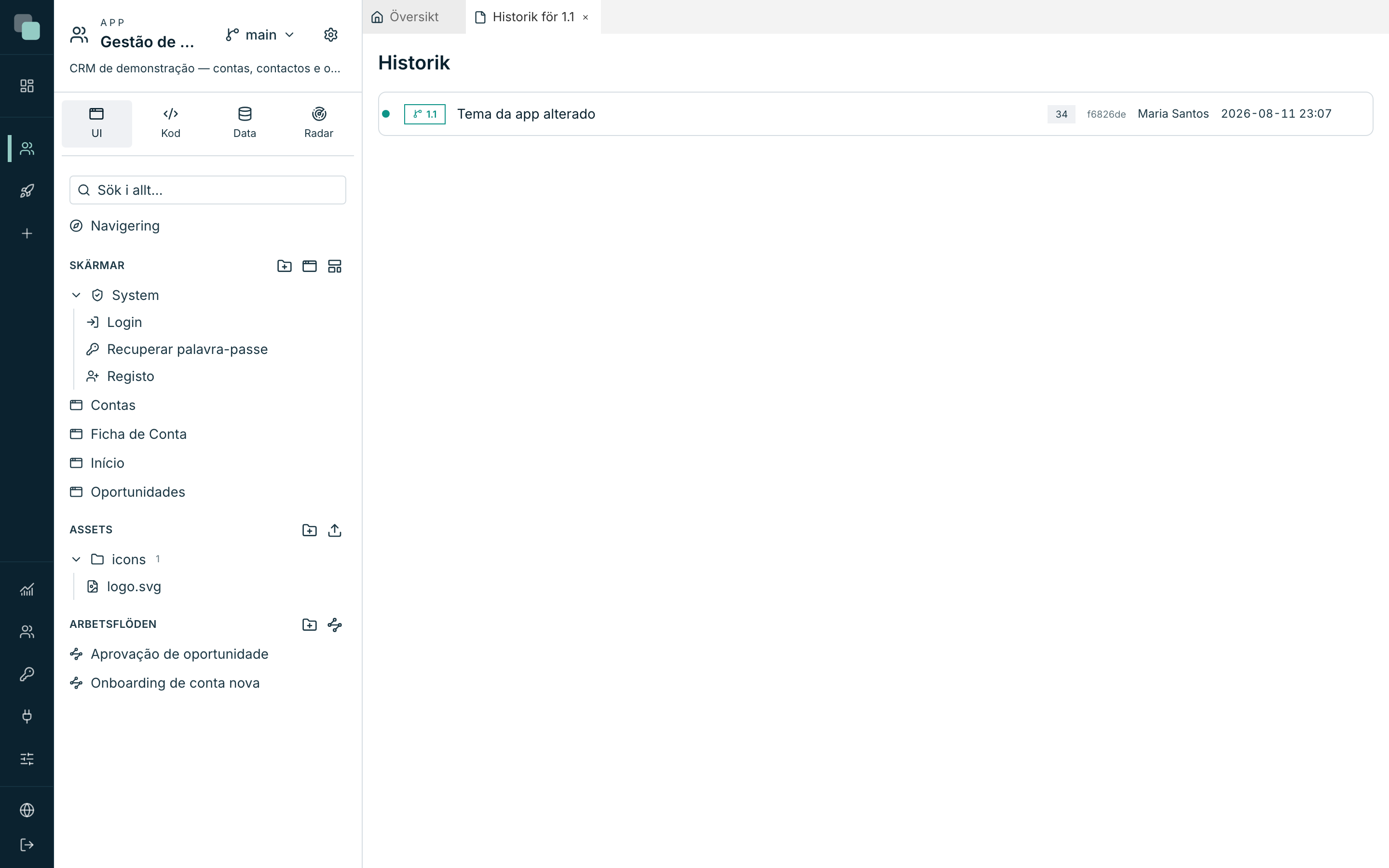Switch to the Radar tab

coord(318,123)
